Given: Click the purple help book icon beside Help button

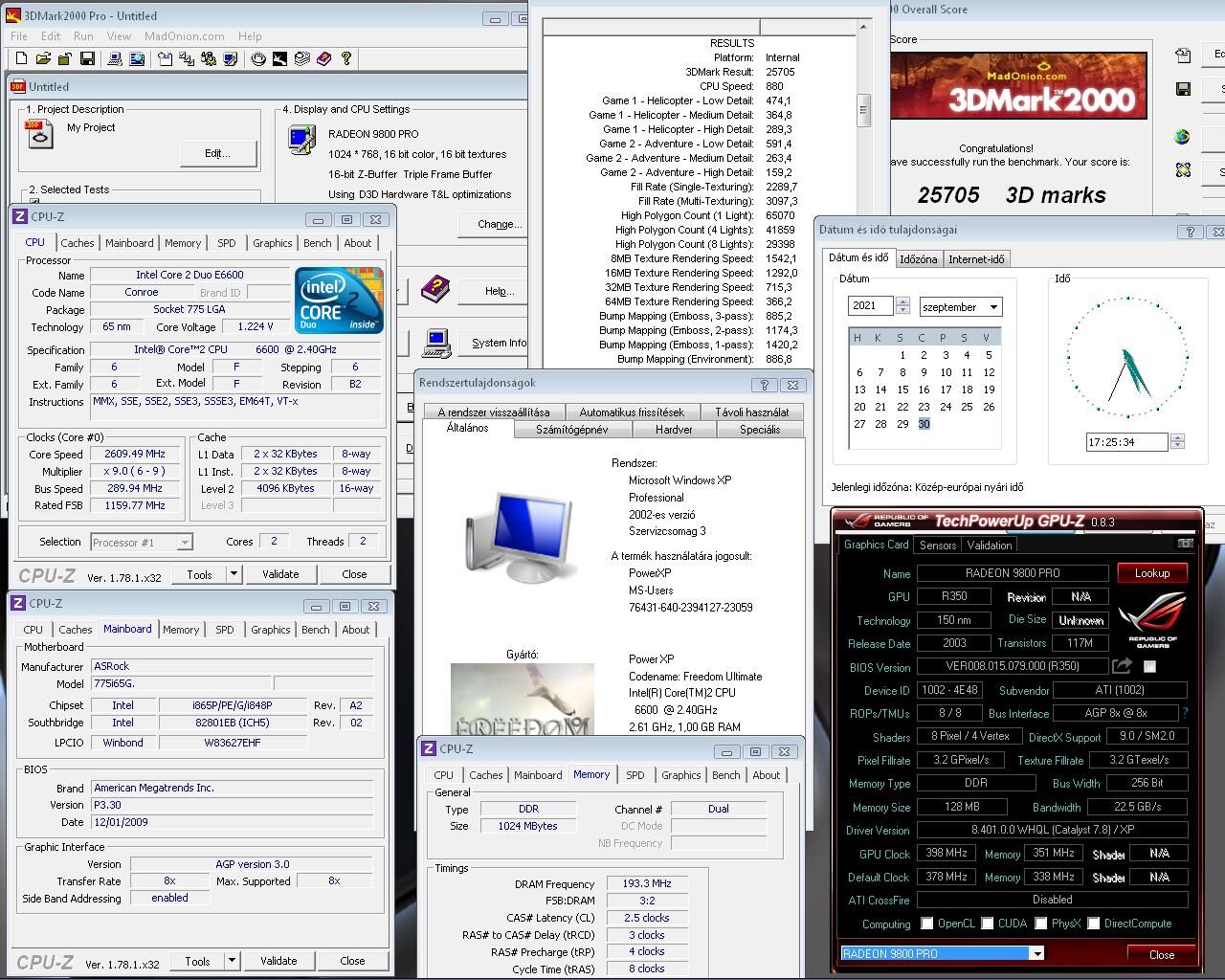Looking at the screenshot, I should [x=435, y=287].
